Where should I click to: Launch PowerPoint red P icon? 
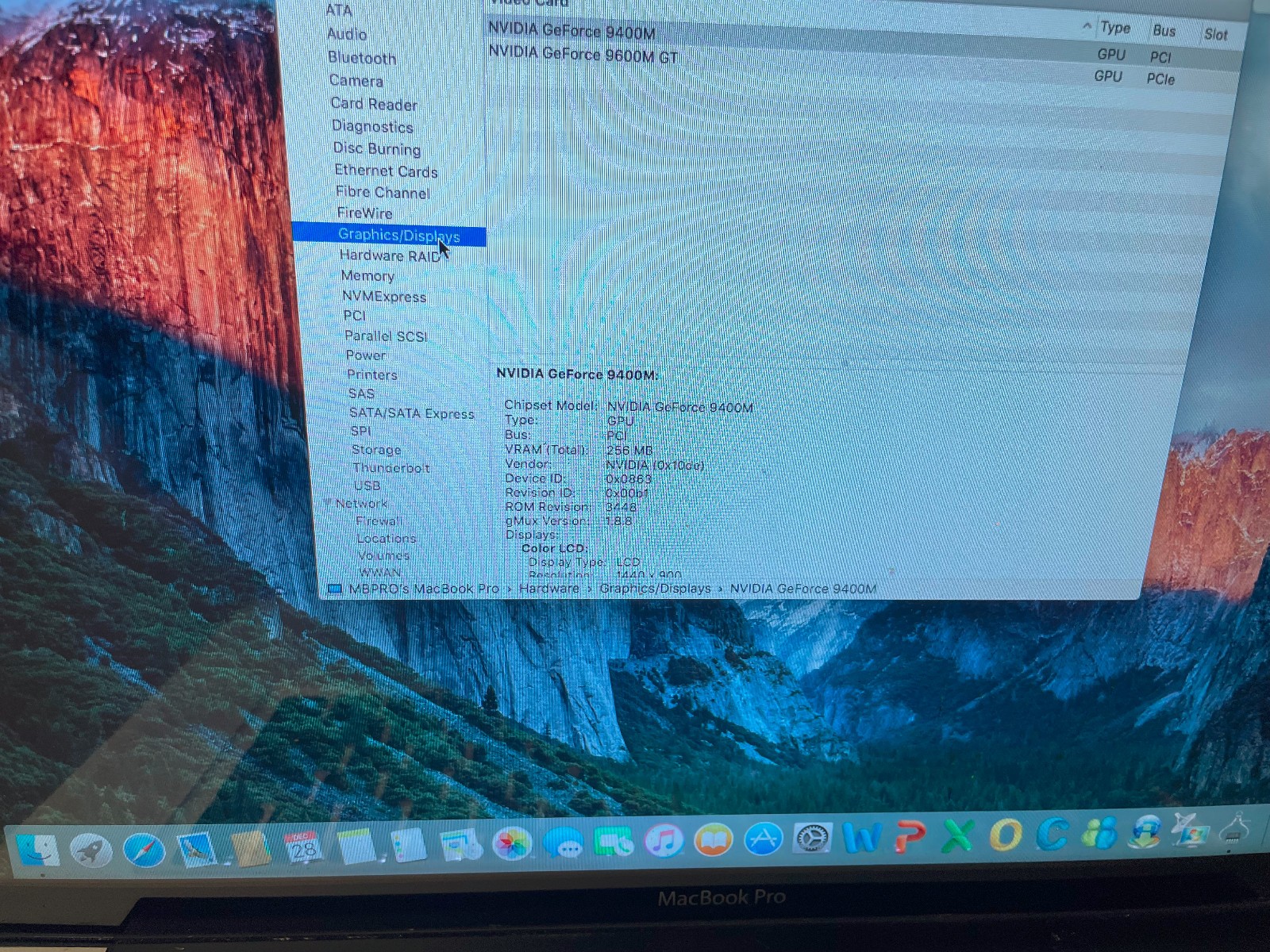[910, 836]
